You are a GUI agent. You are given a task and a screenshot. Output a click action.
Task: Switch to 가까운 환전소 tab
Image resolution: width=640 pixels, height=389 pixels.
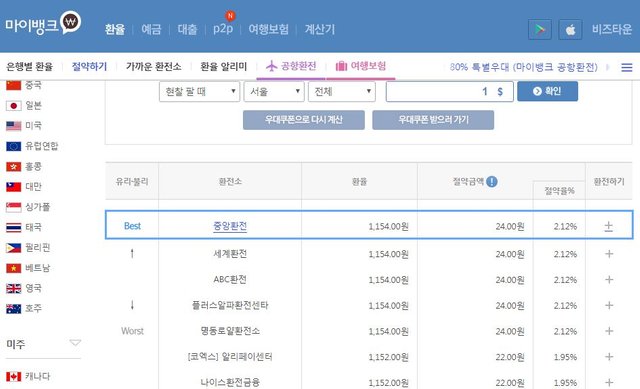153,67
